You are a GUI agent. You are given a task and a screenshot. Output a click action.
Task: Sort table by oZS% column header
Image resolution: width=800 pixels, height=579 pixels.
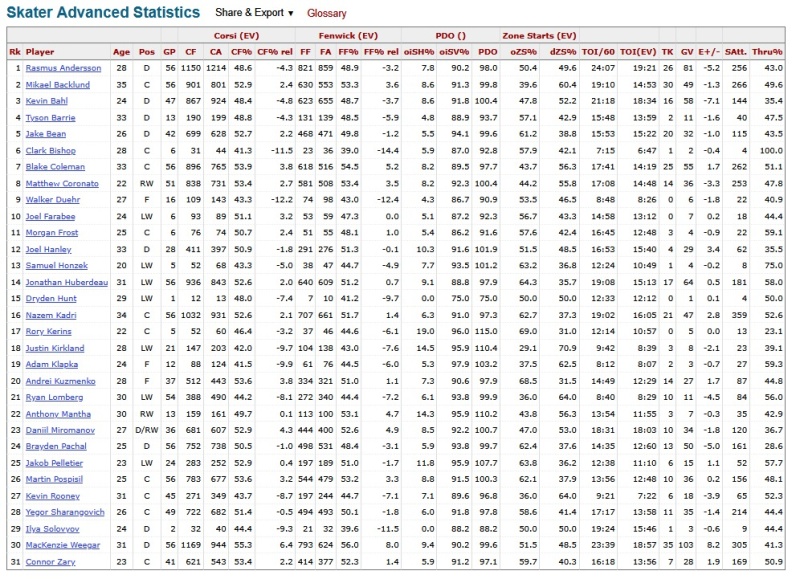(x=523, y=52)
